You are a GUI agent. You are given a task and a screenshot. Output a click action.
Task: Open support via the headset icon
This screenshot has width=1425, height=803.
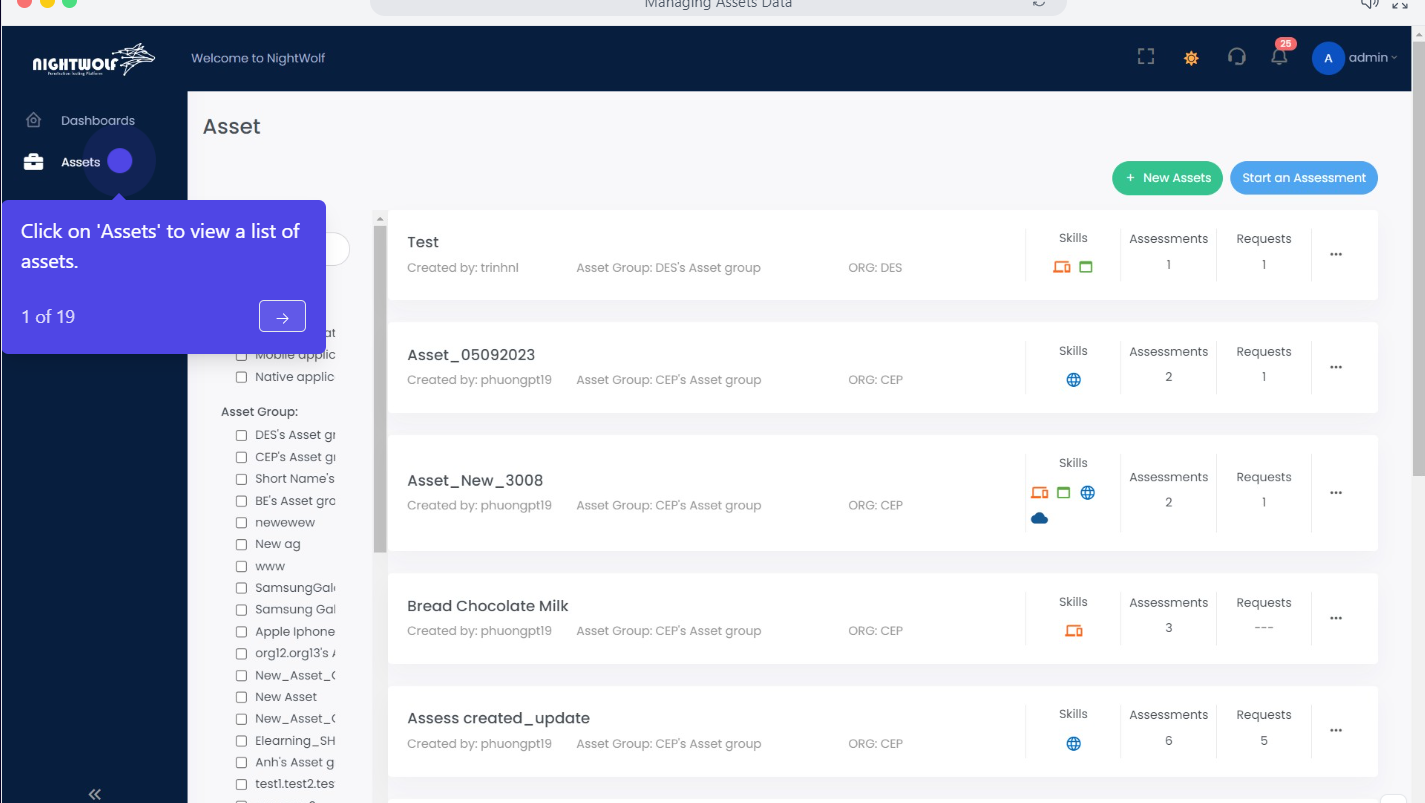point(1236,57)
